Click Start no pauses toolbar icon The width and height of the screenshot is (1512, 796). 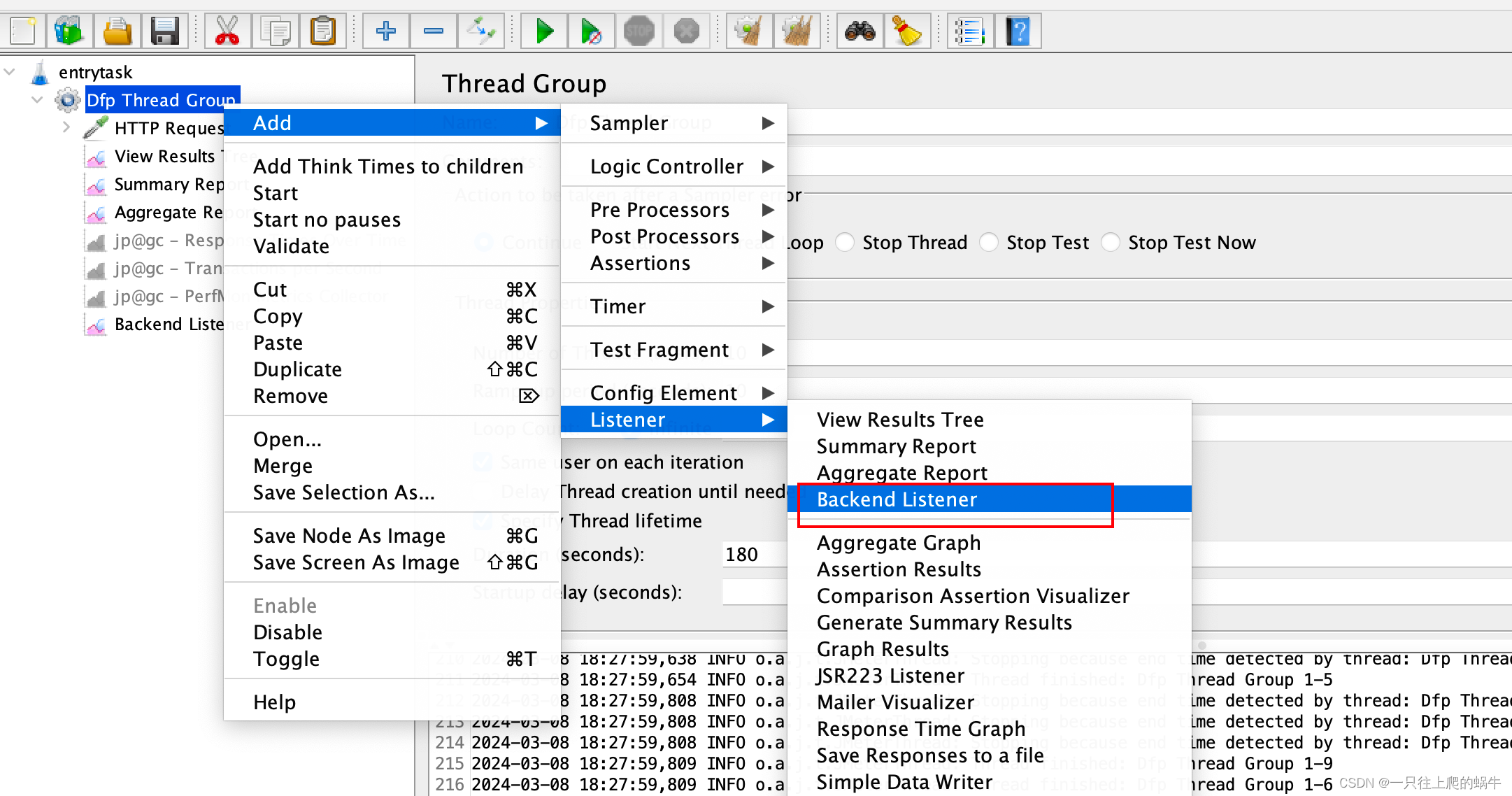(592, 31)
